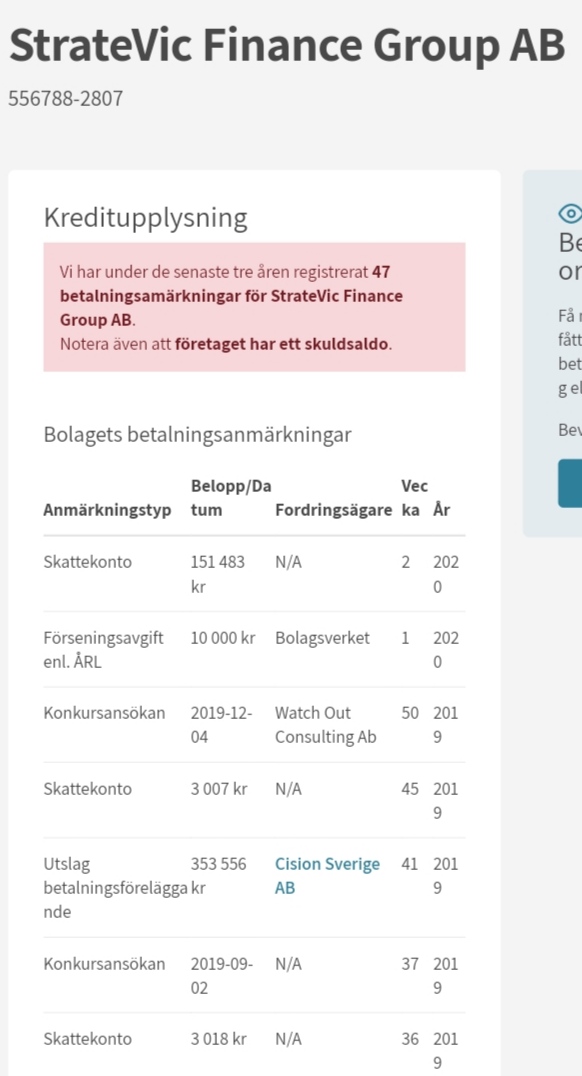Open the Cision Sverige AB link
Screen dimensions: 582x1076
pos(327,876)
